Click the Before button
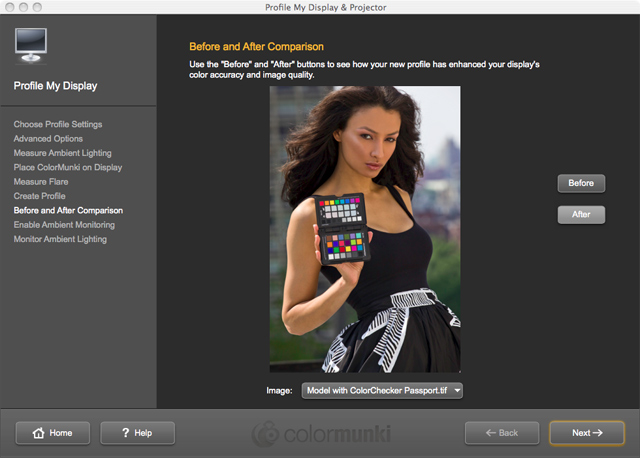640x458 pixels. (581, 183)
